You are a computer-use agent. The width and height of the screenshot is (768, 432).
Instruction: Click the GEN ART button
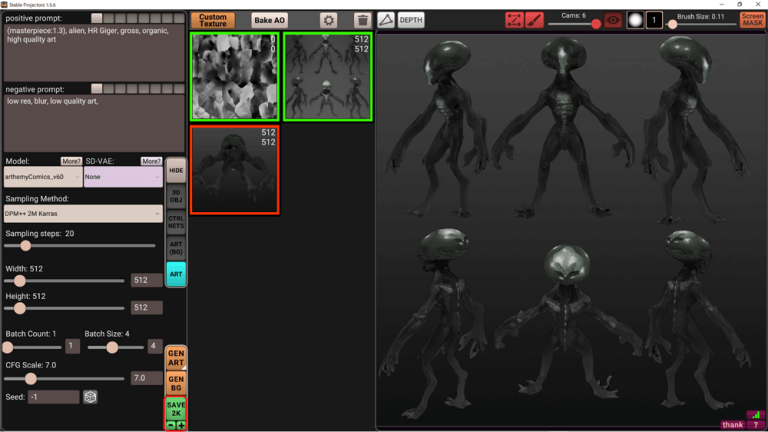[176, 358]
